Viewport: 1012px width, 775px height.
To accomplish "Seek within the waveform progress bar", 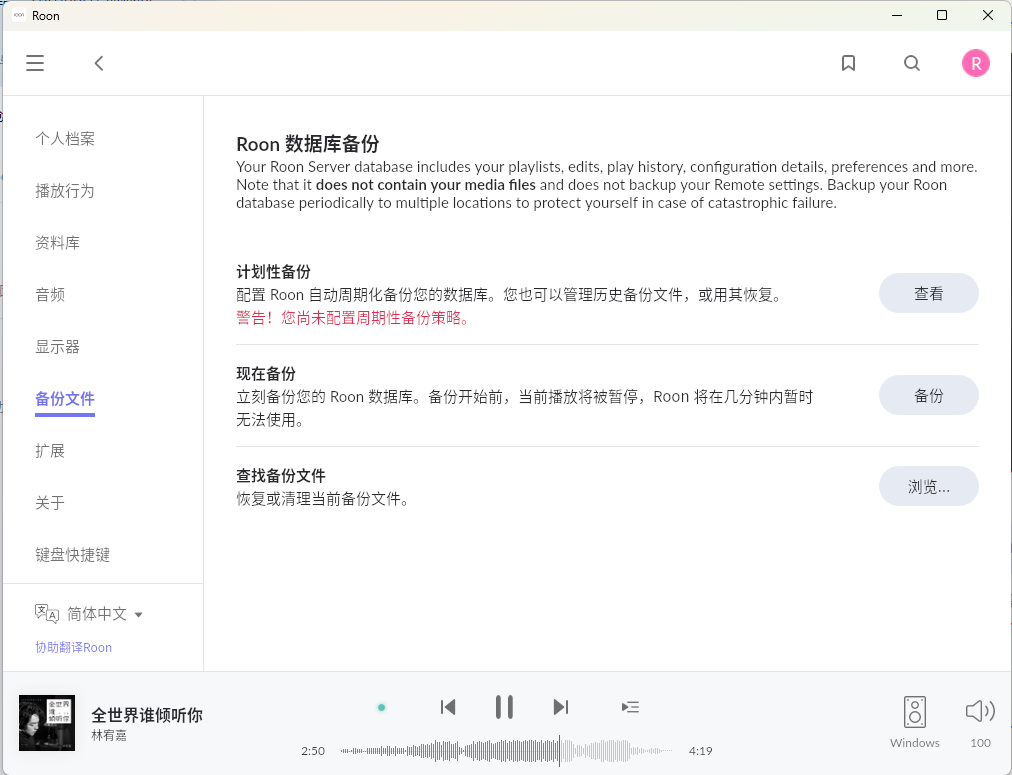I will pyautogui.click(x=507, y=751).
